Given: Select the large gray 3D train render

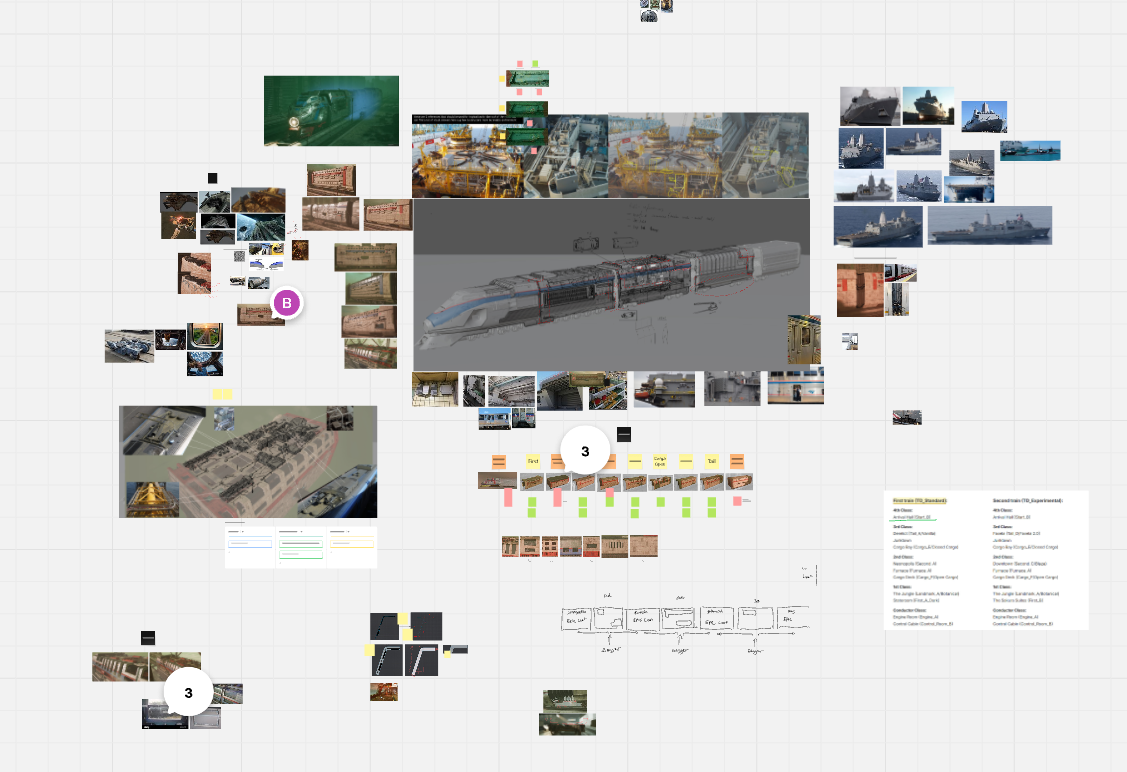Looking at the screenshot, I should point(611,285).
